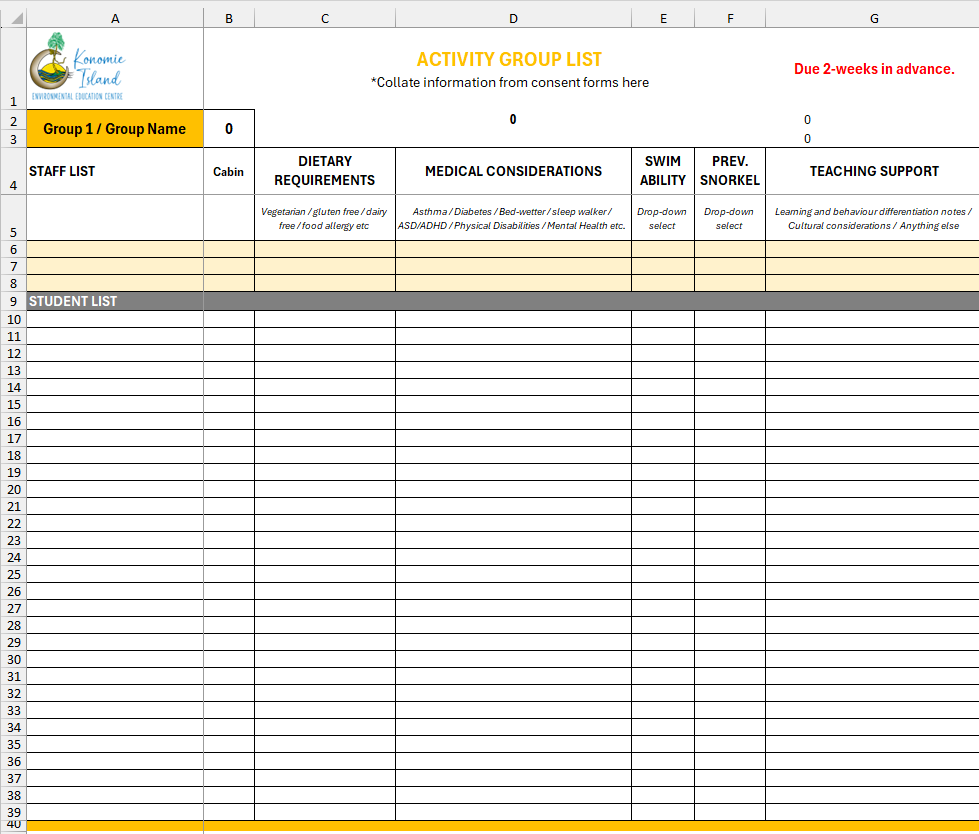The height and width of the screenshot is (834, 979).
Task: Select the 'Drop-down select' cell under SWIM ABILITY
Action: coord(662,218)
